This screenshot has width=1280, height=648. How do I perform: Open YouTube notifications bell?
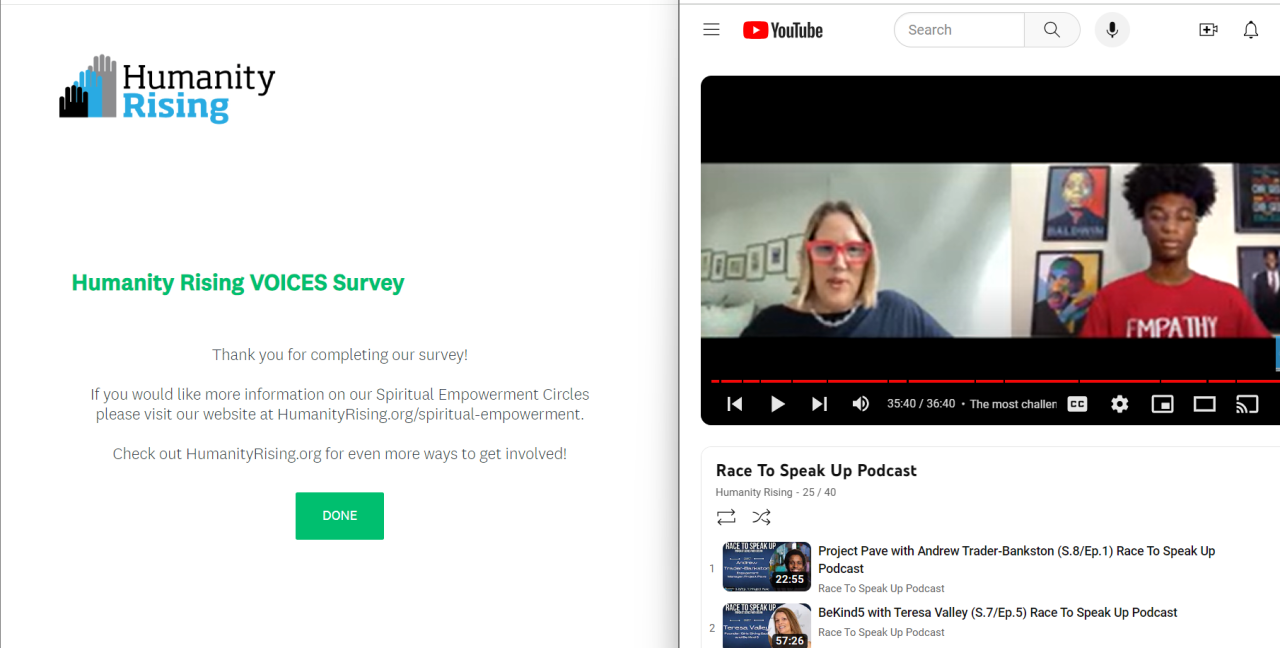coord(1251,30)
